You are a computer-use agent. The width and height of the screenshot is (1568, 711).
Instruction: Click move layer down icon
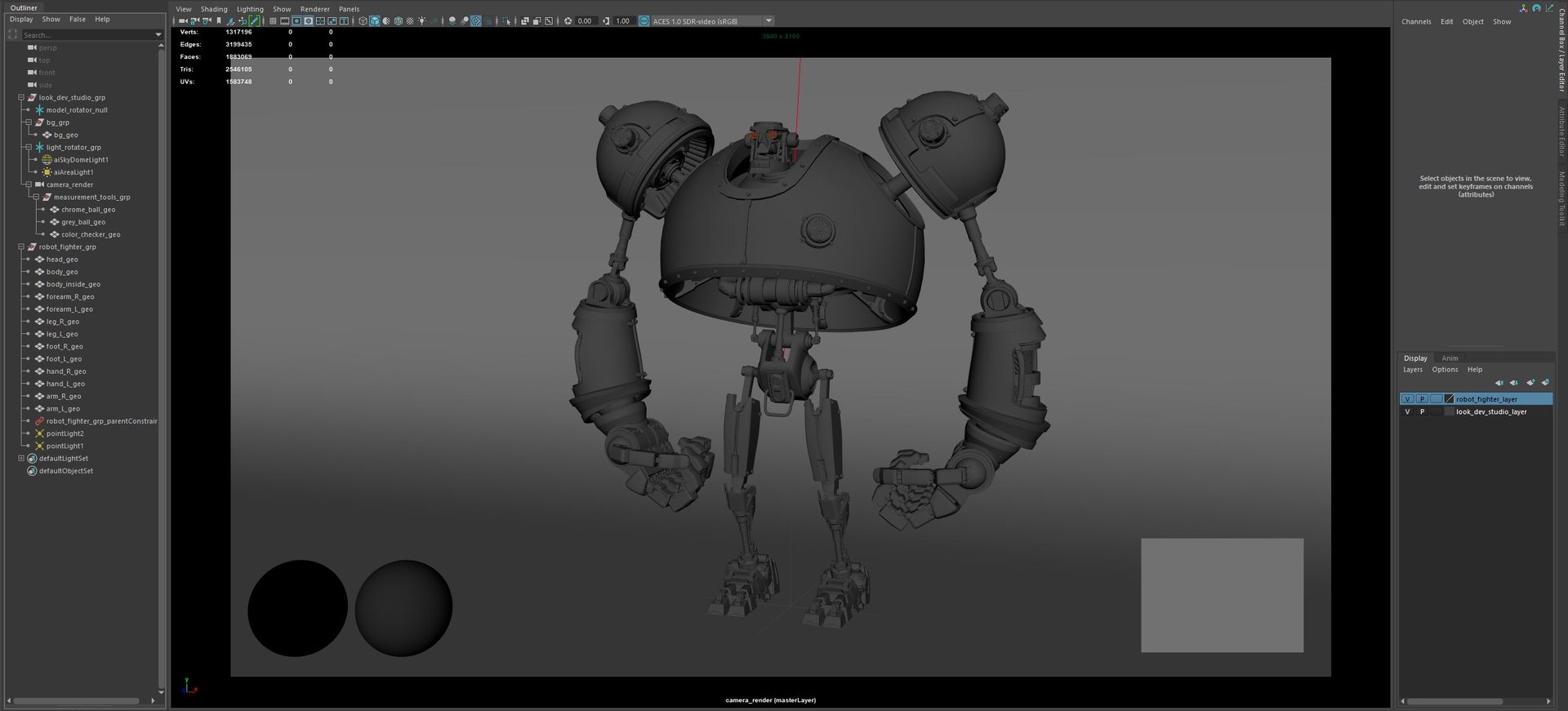1514,382
